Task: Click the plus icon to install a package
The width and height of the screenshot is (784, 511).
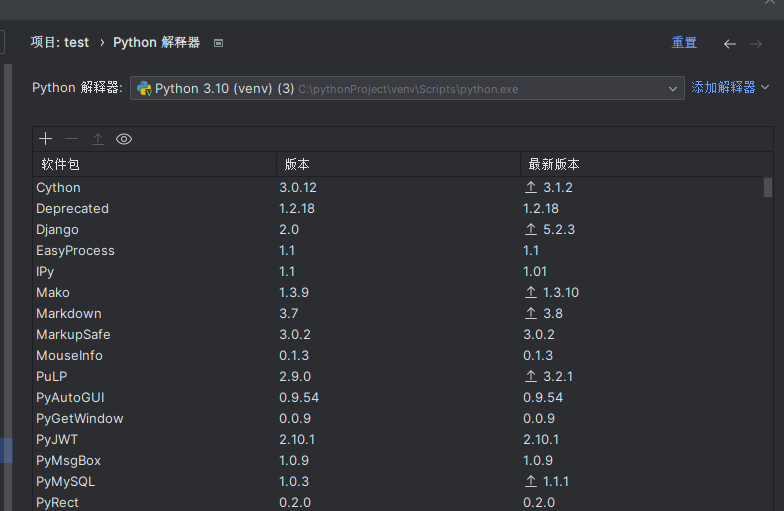Action: [x=46, y=139]
